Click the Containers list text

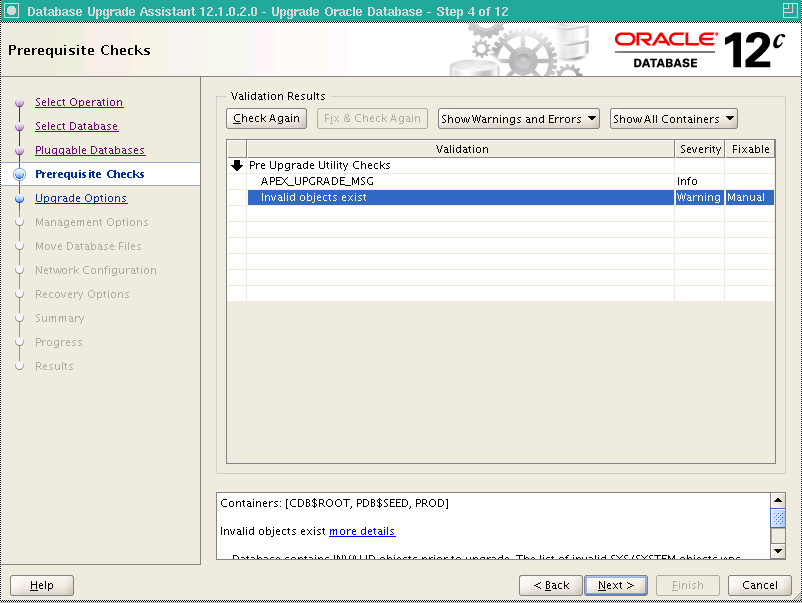(x=335, y=503)
